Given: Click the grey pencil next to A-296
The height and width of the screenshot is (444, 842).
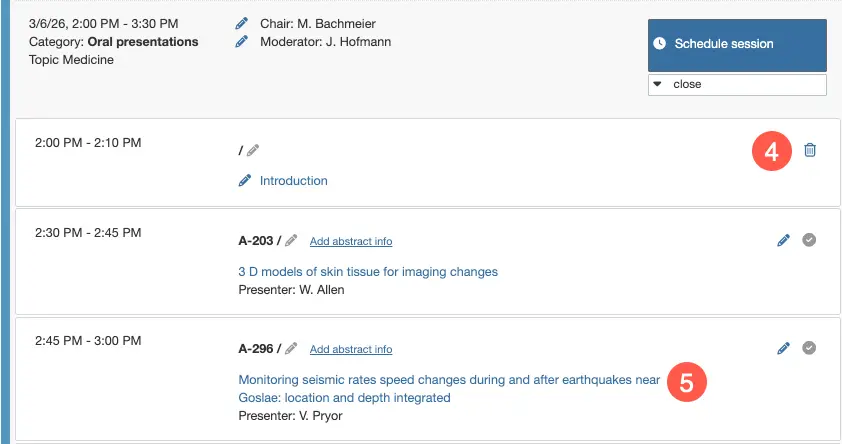Looking at the screenshot, I should click(291, 349).
